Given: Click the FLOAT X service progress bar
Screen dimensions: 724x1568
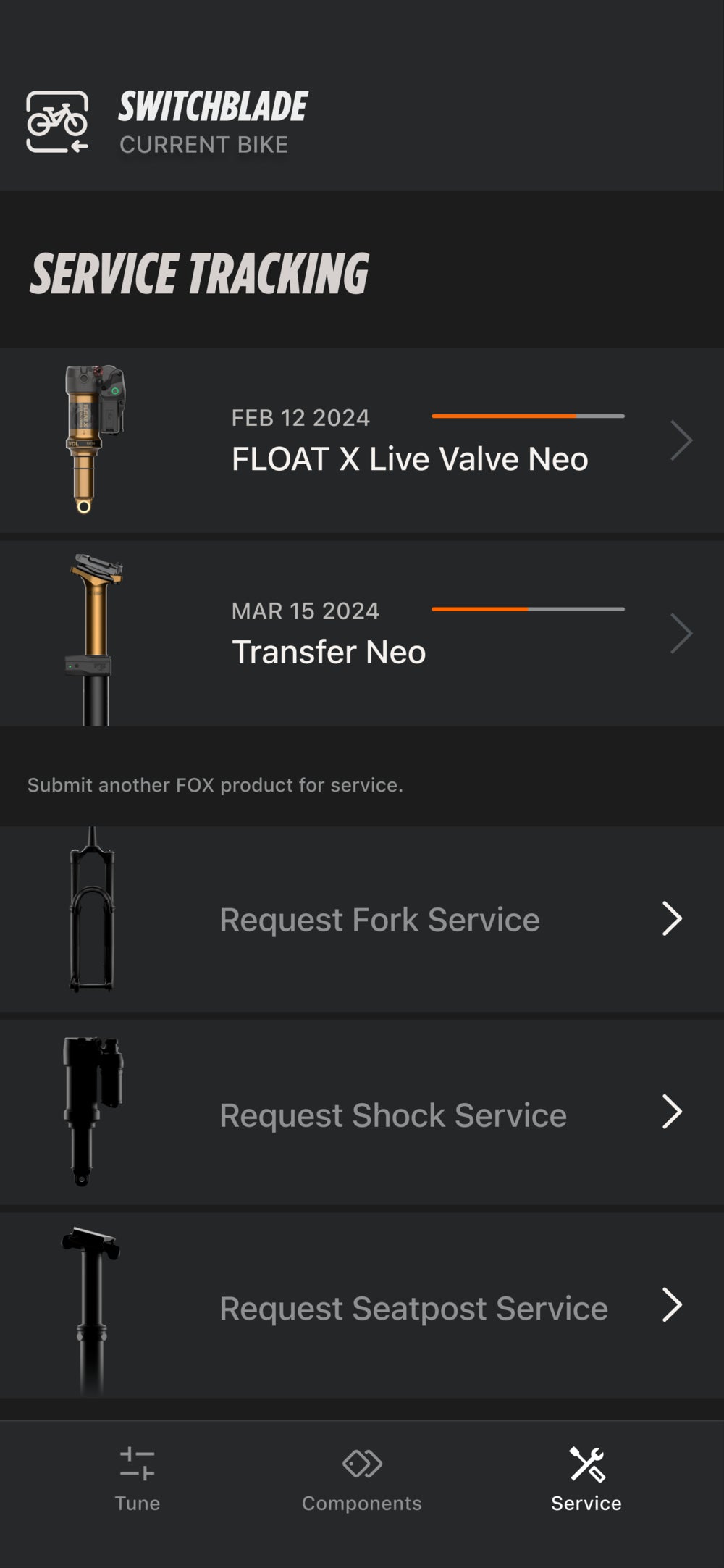Looking at the screenshot, I should click(528, 416).
